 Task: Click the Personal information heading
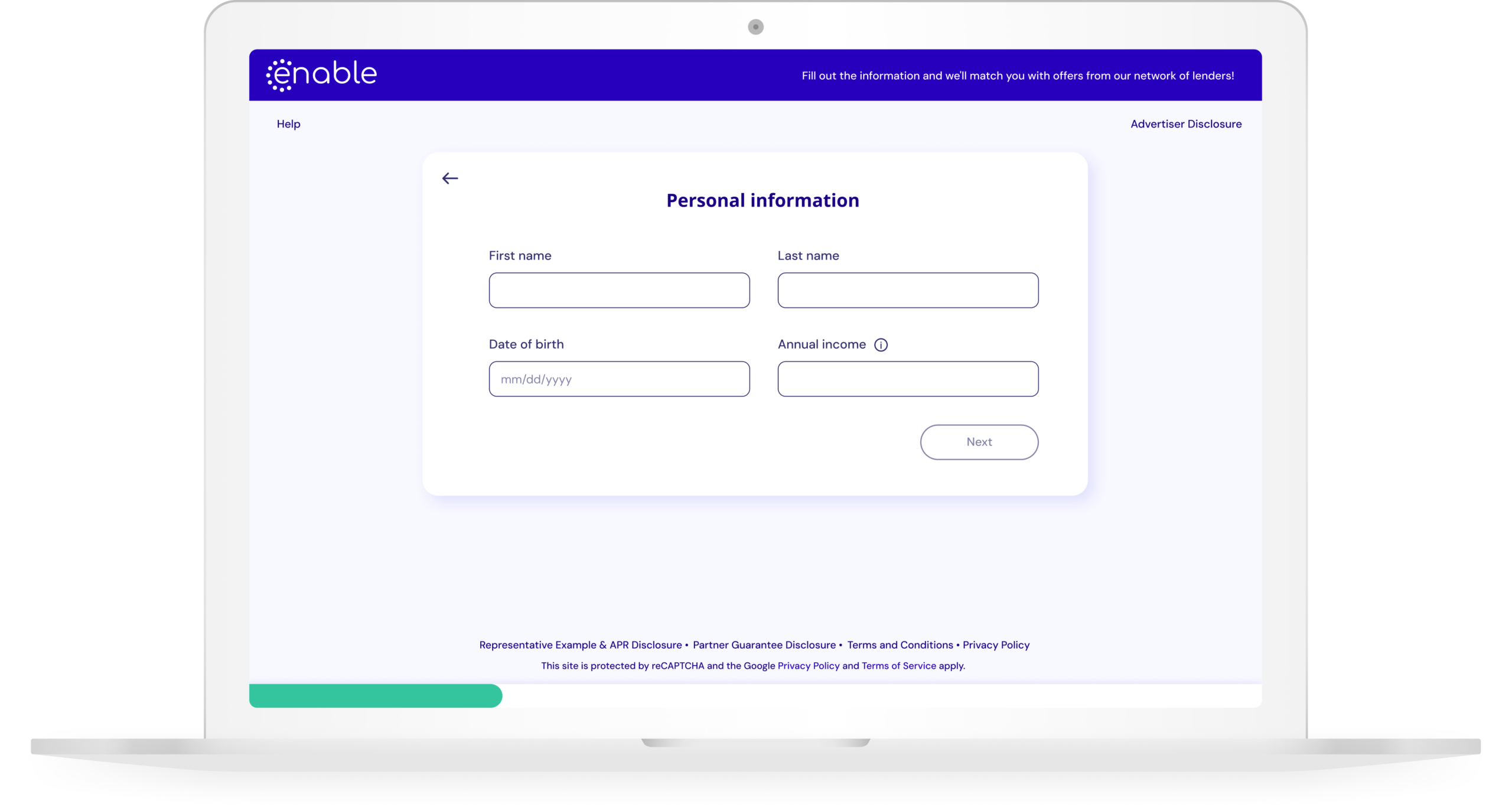click(762, 201)
